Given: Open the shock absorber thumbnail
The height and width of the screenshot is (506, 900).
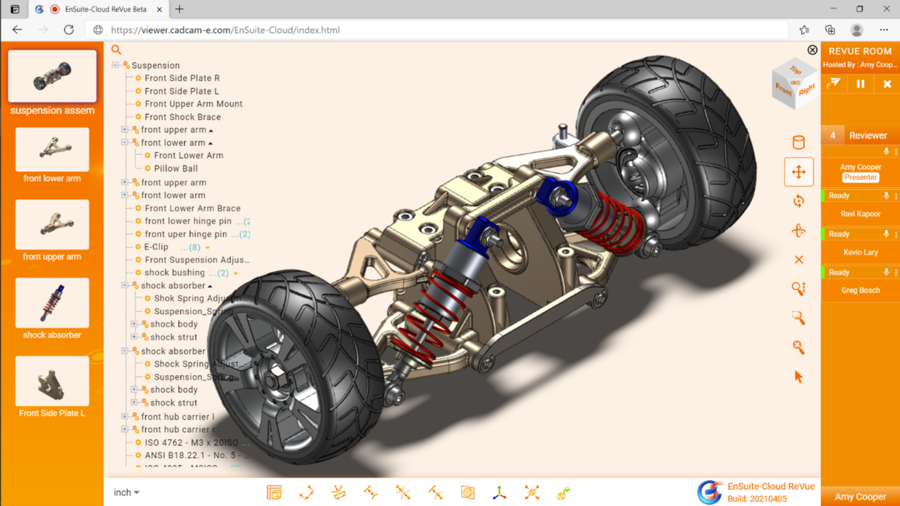Looking at the screenshot, I should pos(52,303).
